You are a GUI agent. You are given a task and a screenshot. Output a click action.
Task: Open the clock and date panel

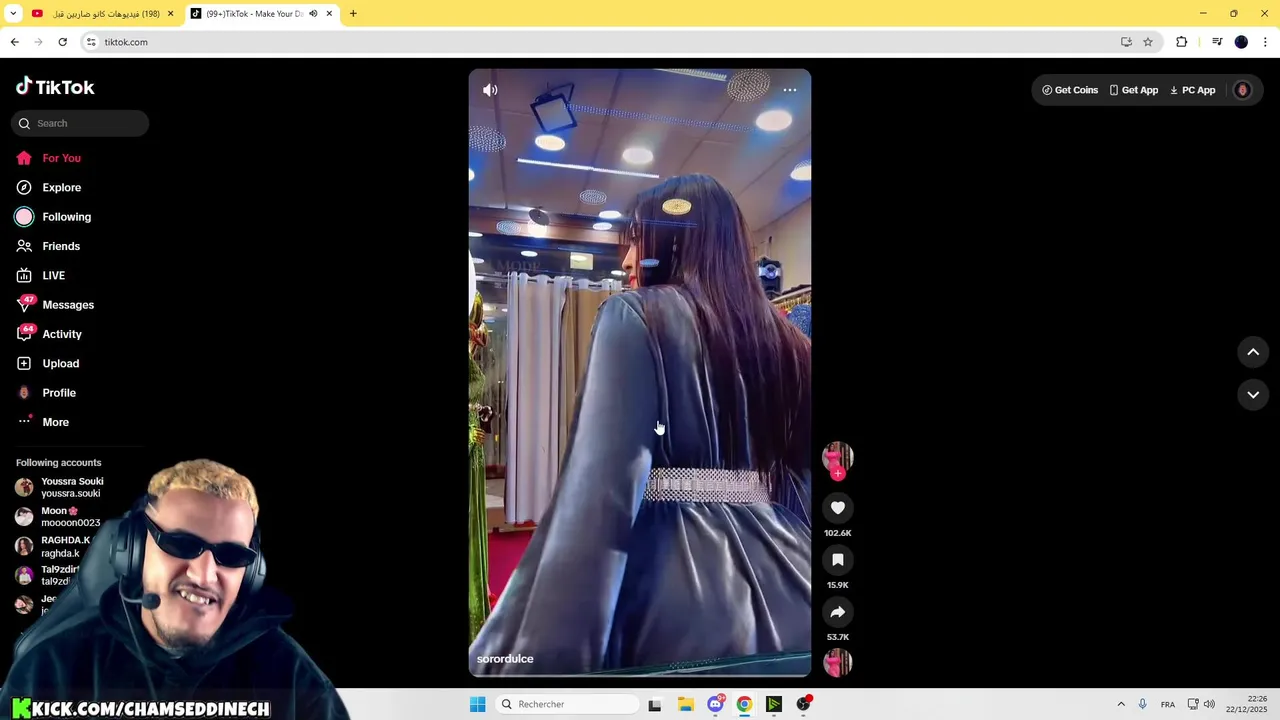[1246, 704]
